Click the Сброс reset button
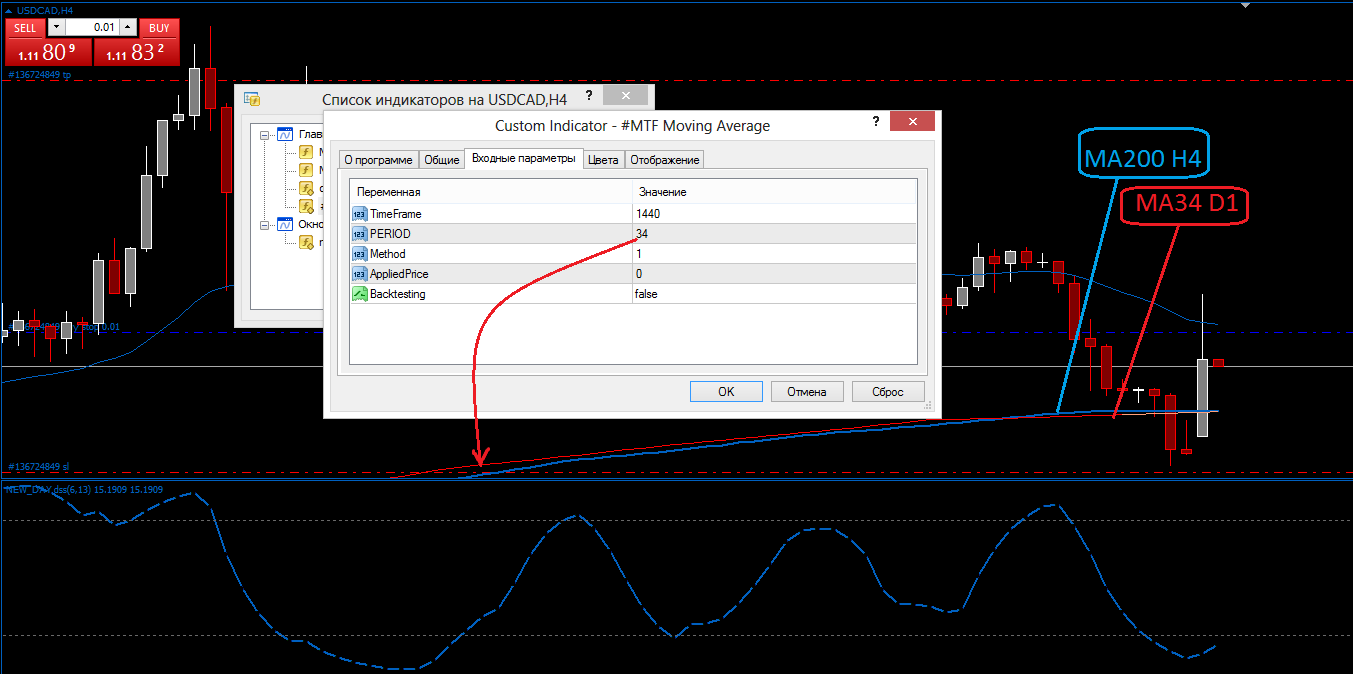Image resolution: width=1353 pixels, height=675 pixels. [x=888, y=392]
